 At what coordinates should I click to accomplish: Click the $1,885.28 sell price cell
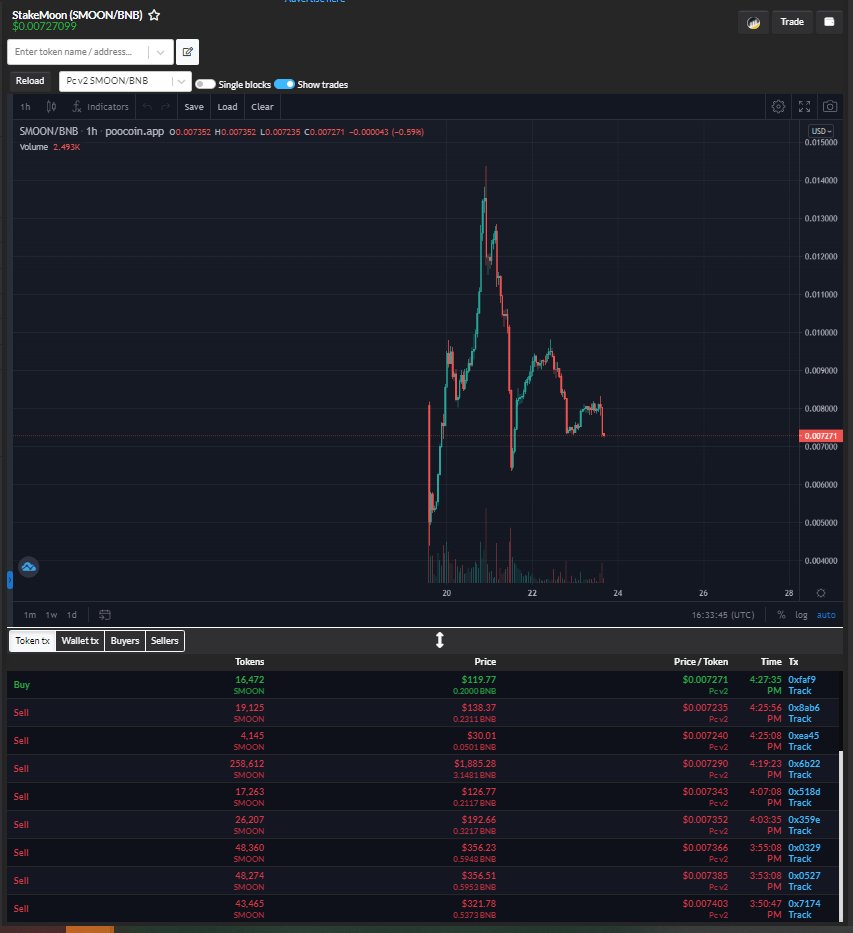click(475, 763)
